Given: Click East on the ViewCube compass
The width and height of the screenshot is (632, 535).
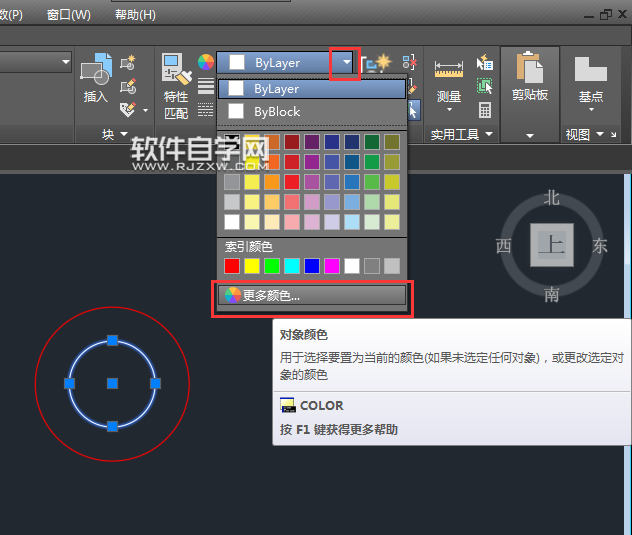Looking at the screenshot, I should (x=600, y=246).
